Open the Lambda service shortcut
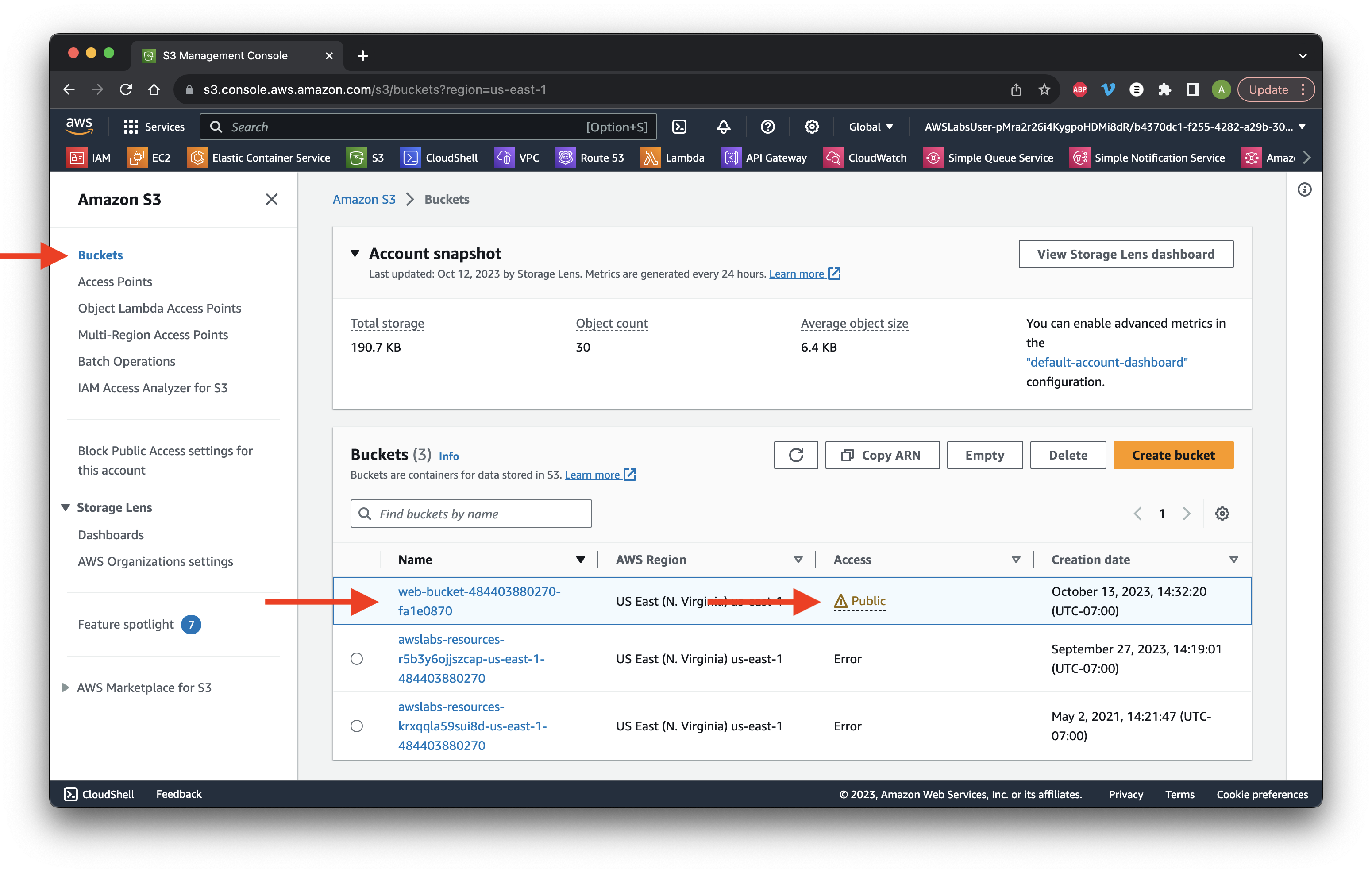 [672, 158]
